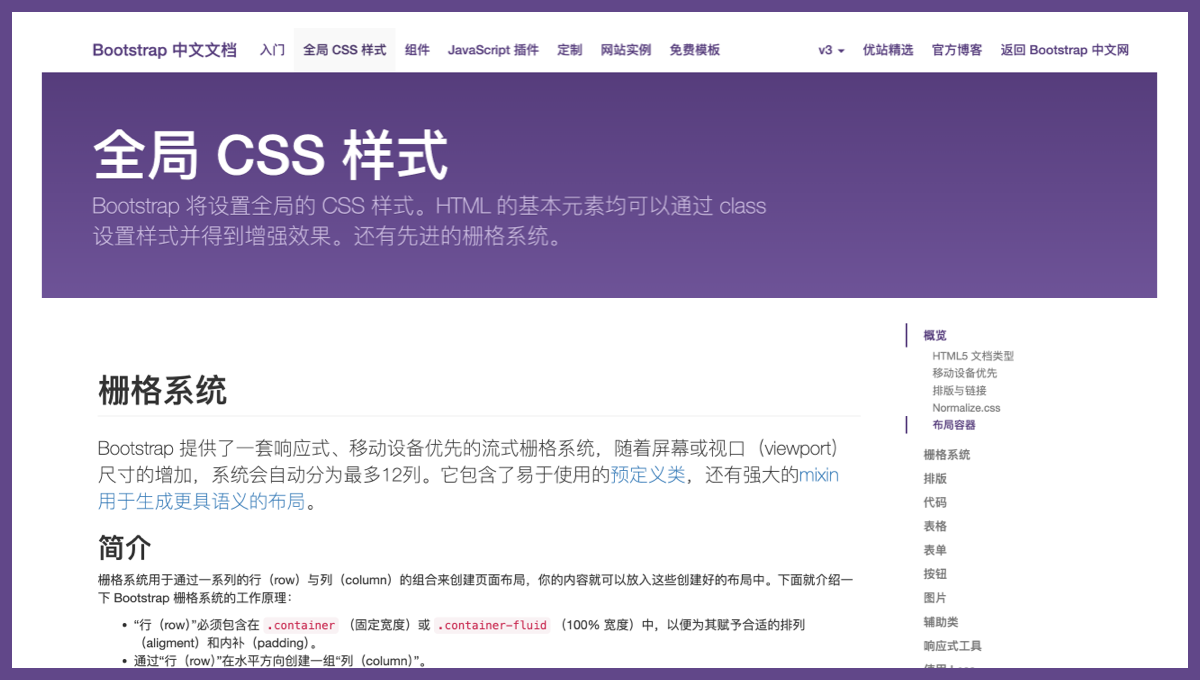The height and width of the screenshot is (680, 1200).
Task: Jump to 栅格系统 in sidebar
Action: click(947, 455)
